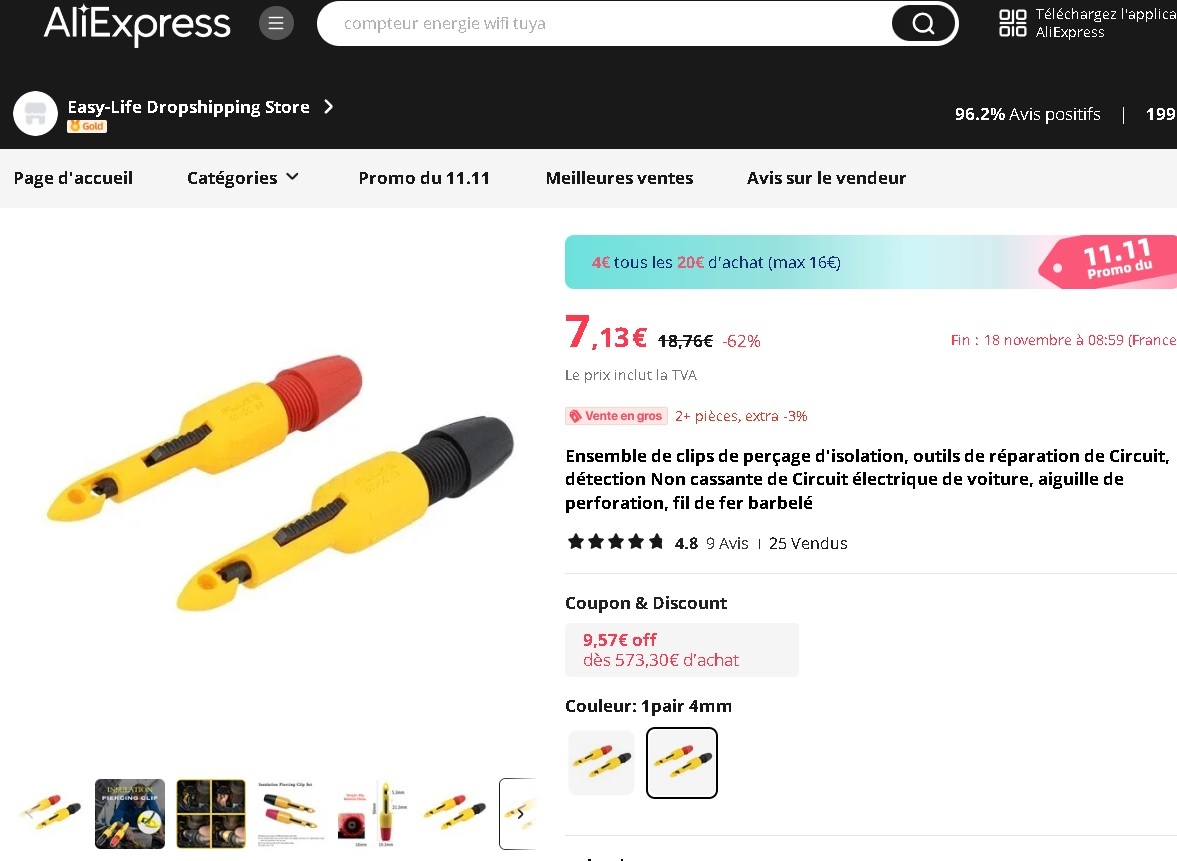Click the 9 Avis link
Image resolution: width=1177 pixels, height=861 pixels.
pyautogui.click(x=727, y=543)
